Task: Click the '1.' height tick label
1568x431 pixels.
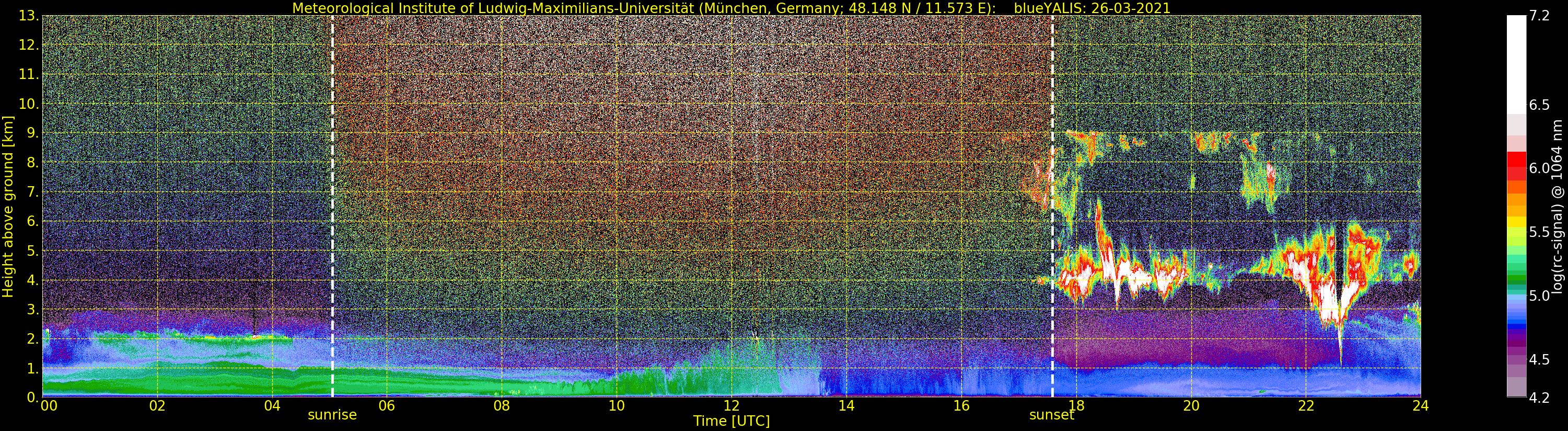Action: point(33,368)
